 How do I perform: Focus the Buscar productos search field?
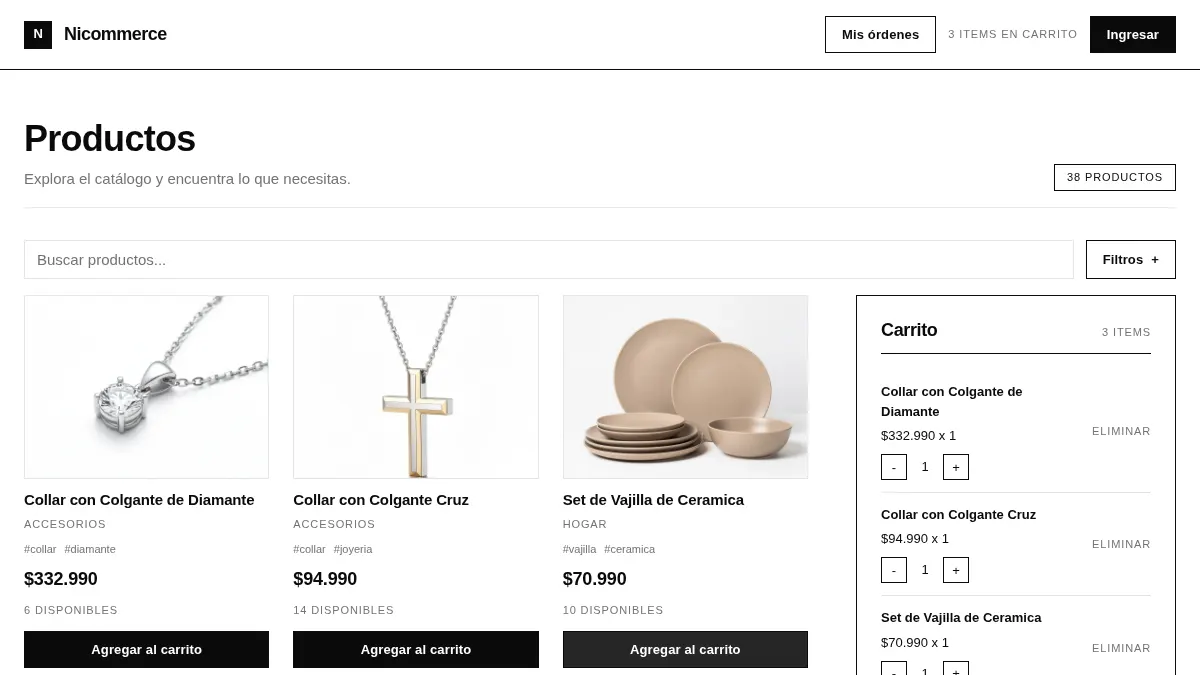pos(548,259)
